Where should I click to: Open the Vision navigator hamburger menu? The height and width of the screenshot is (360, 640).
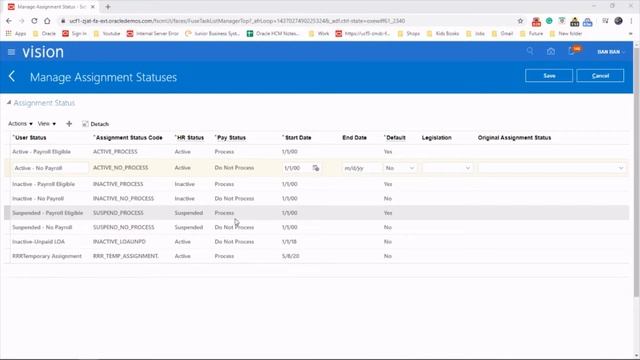point(11,52)
